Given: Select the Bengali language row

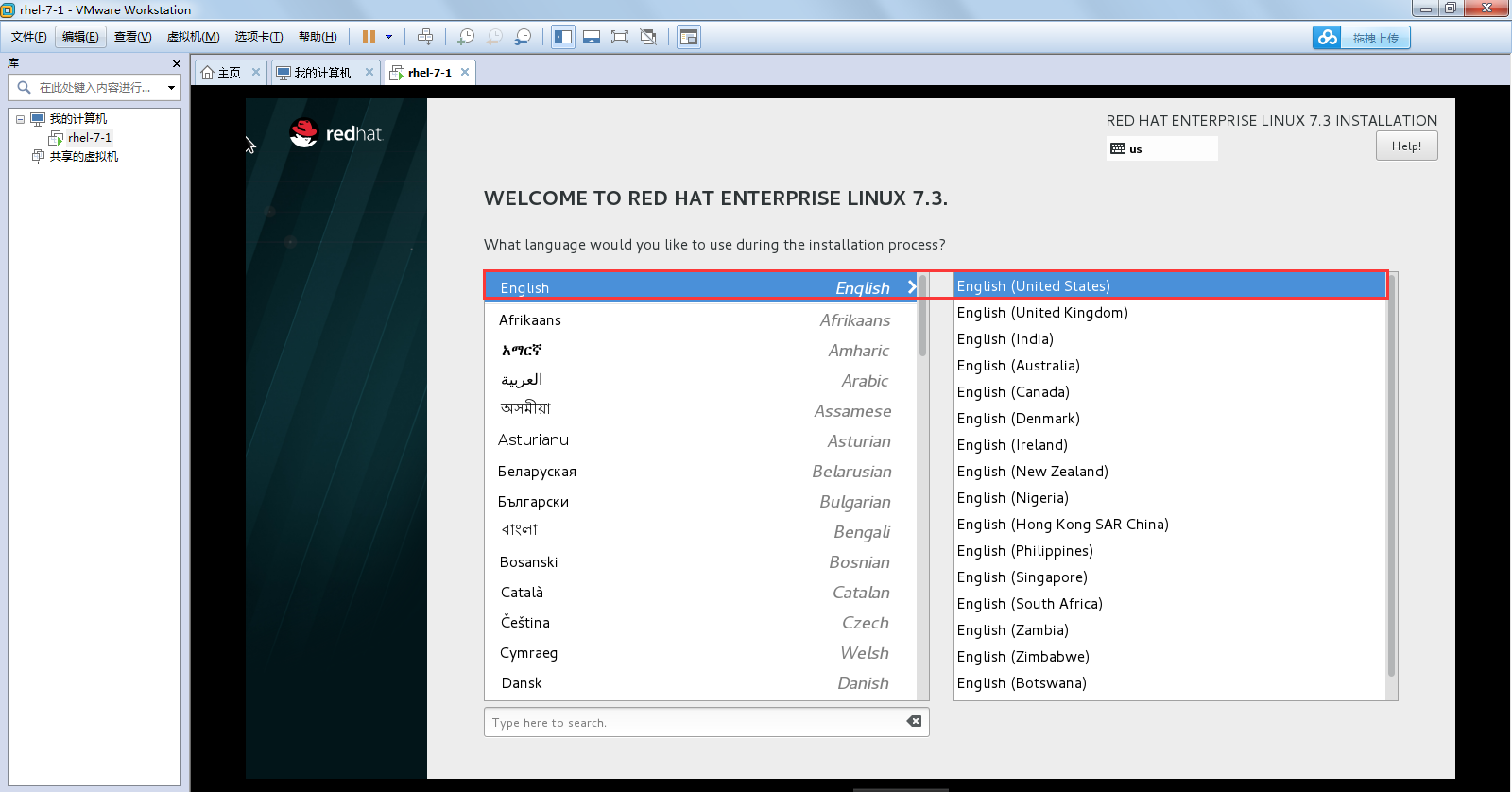Looking at the screenshot, I should [700, 532].
